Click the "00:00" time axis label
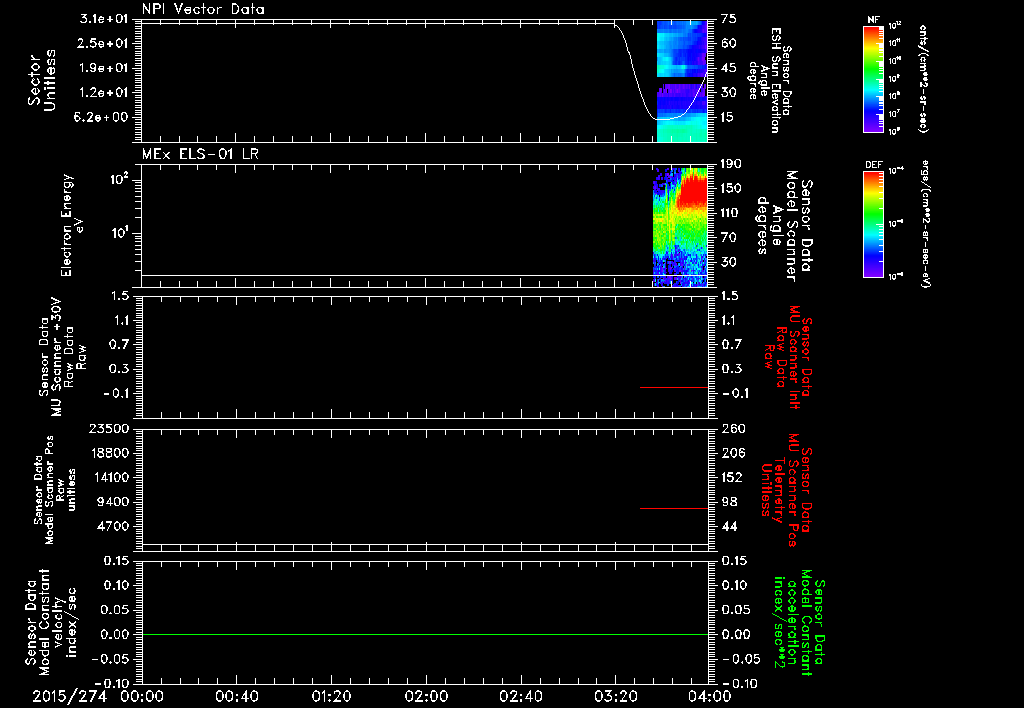 coord(142,696)
